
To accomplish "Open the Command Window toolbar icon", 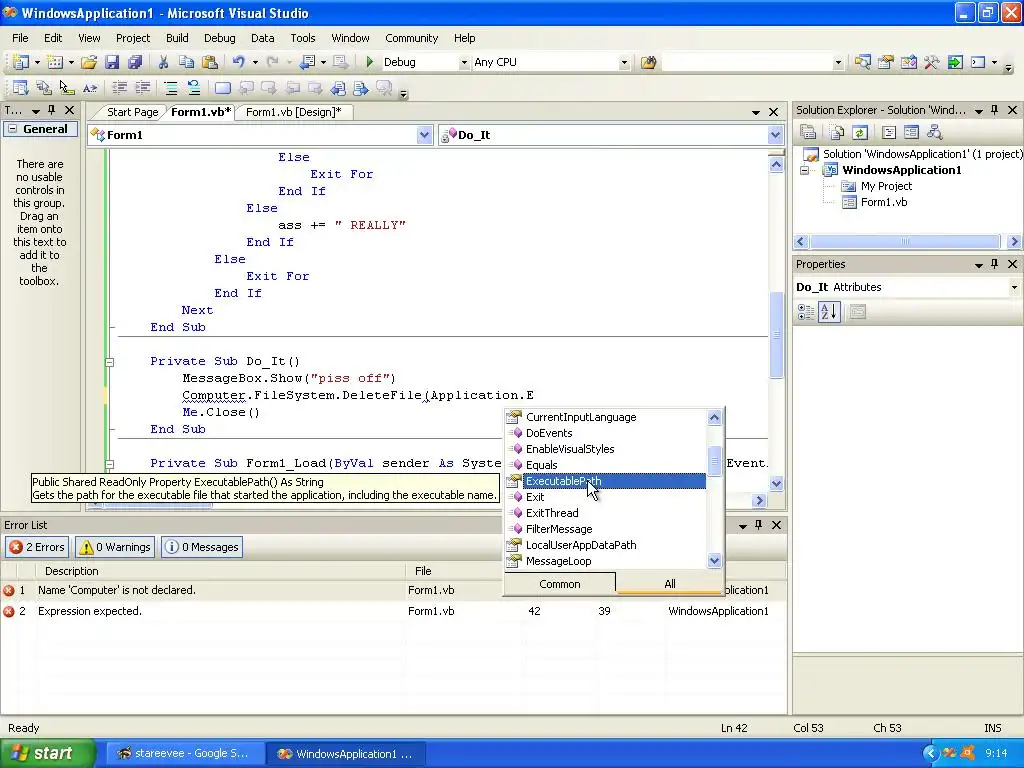I will pyautogui.click(x=978, y=62).
